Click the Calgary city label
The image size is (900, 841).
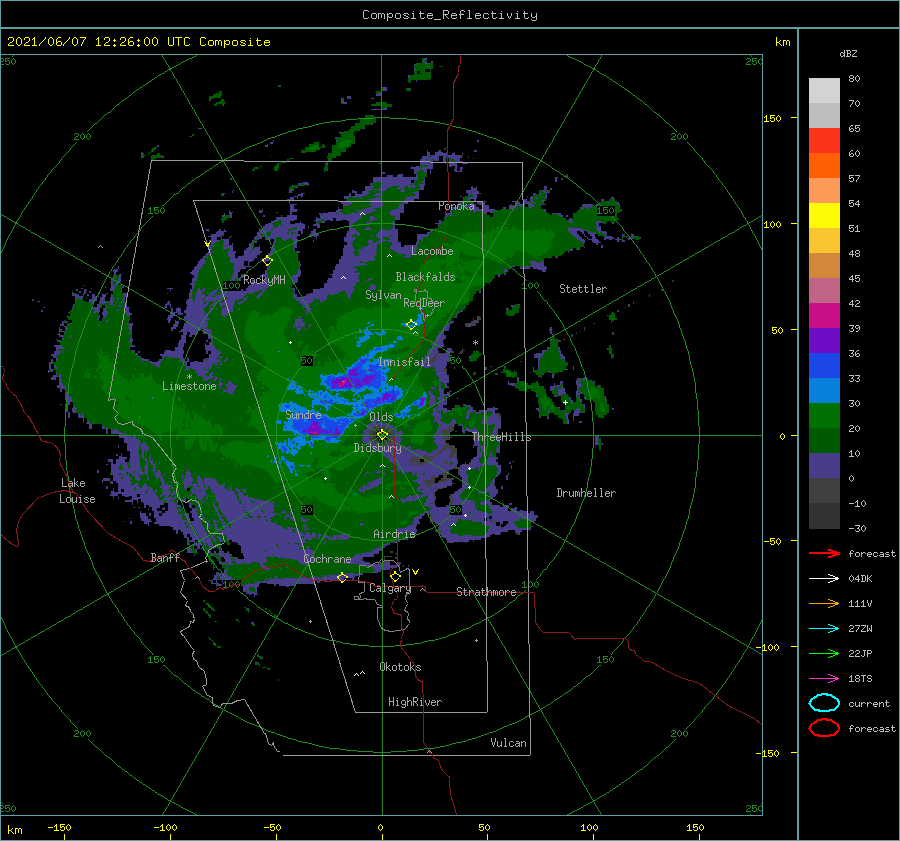coord(390,588)
